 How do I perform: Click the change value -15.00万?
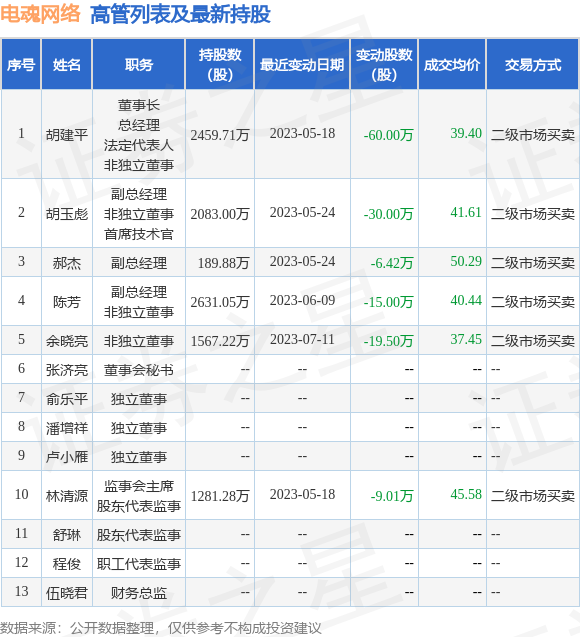point(388,302)
